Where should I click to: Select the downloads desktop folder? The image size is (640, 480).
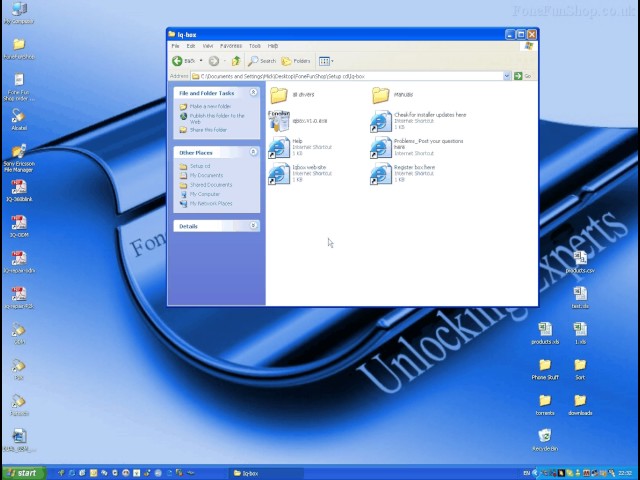580,405
